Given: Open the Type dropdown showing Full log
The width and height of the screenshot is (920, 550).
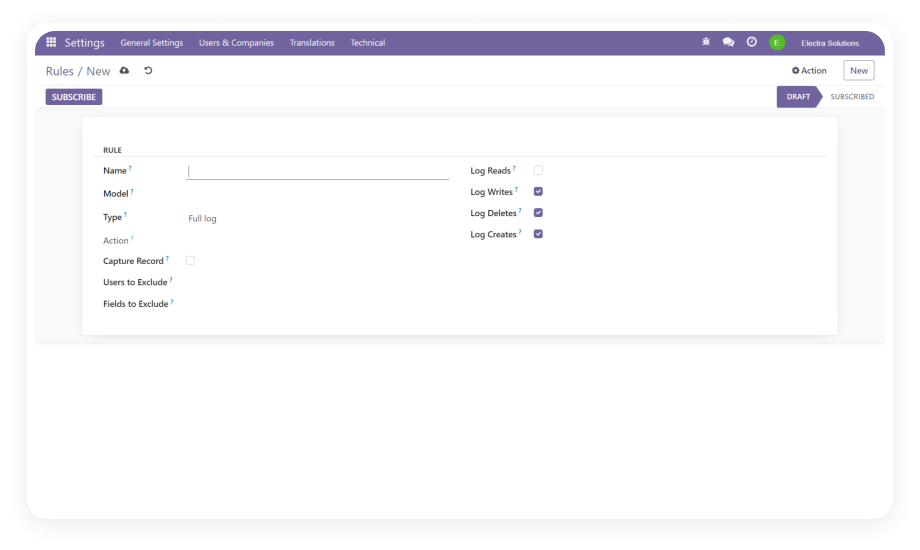Looking at the screenshot, I should (317, 218).
